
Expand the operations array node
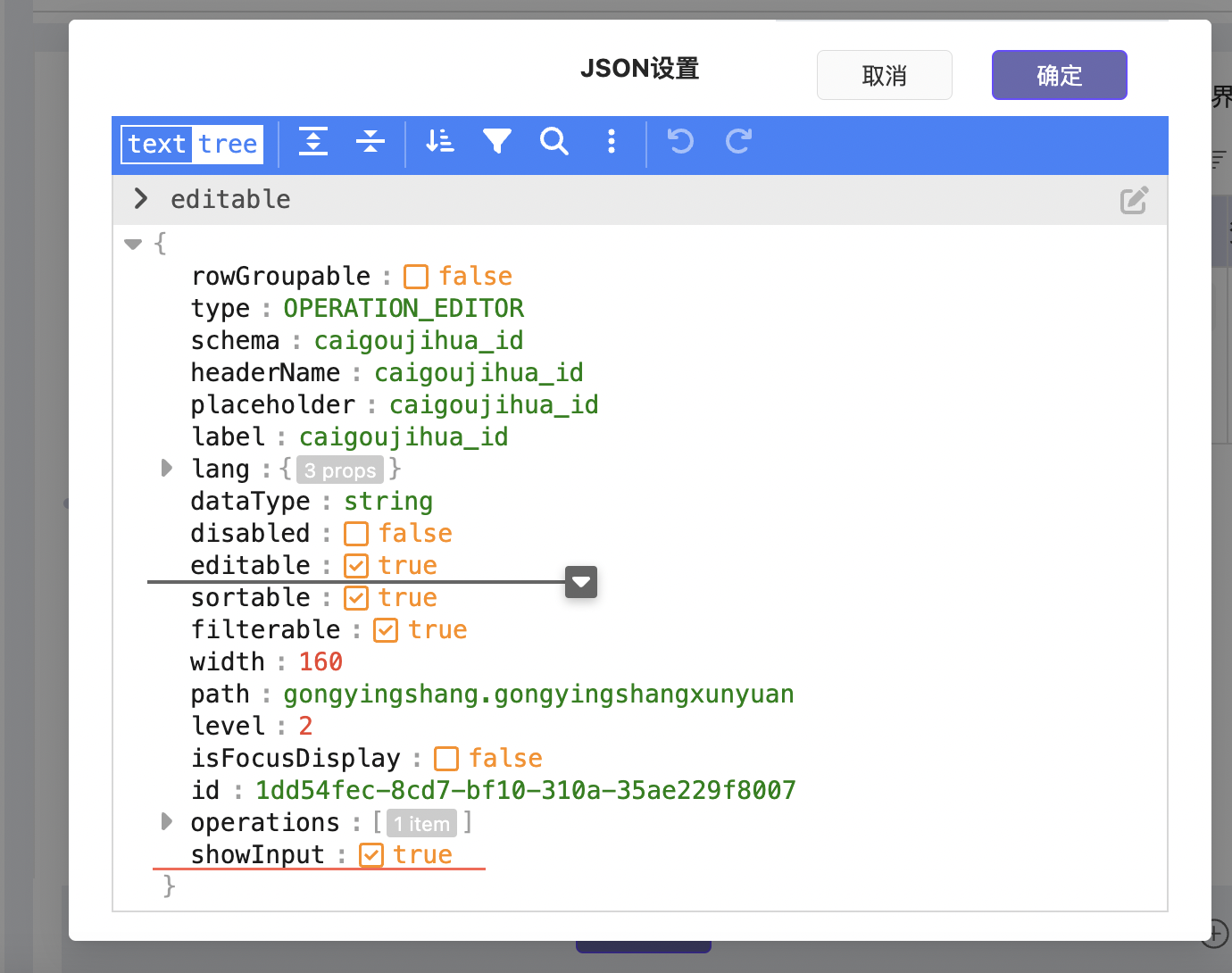point(166,822)
